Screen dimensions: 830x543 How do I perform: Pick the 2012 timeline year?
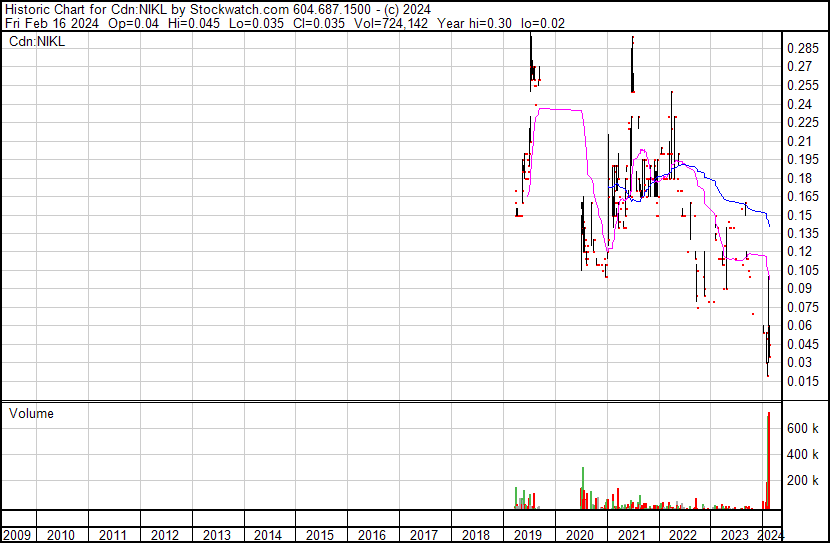[x=166, y=535]
